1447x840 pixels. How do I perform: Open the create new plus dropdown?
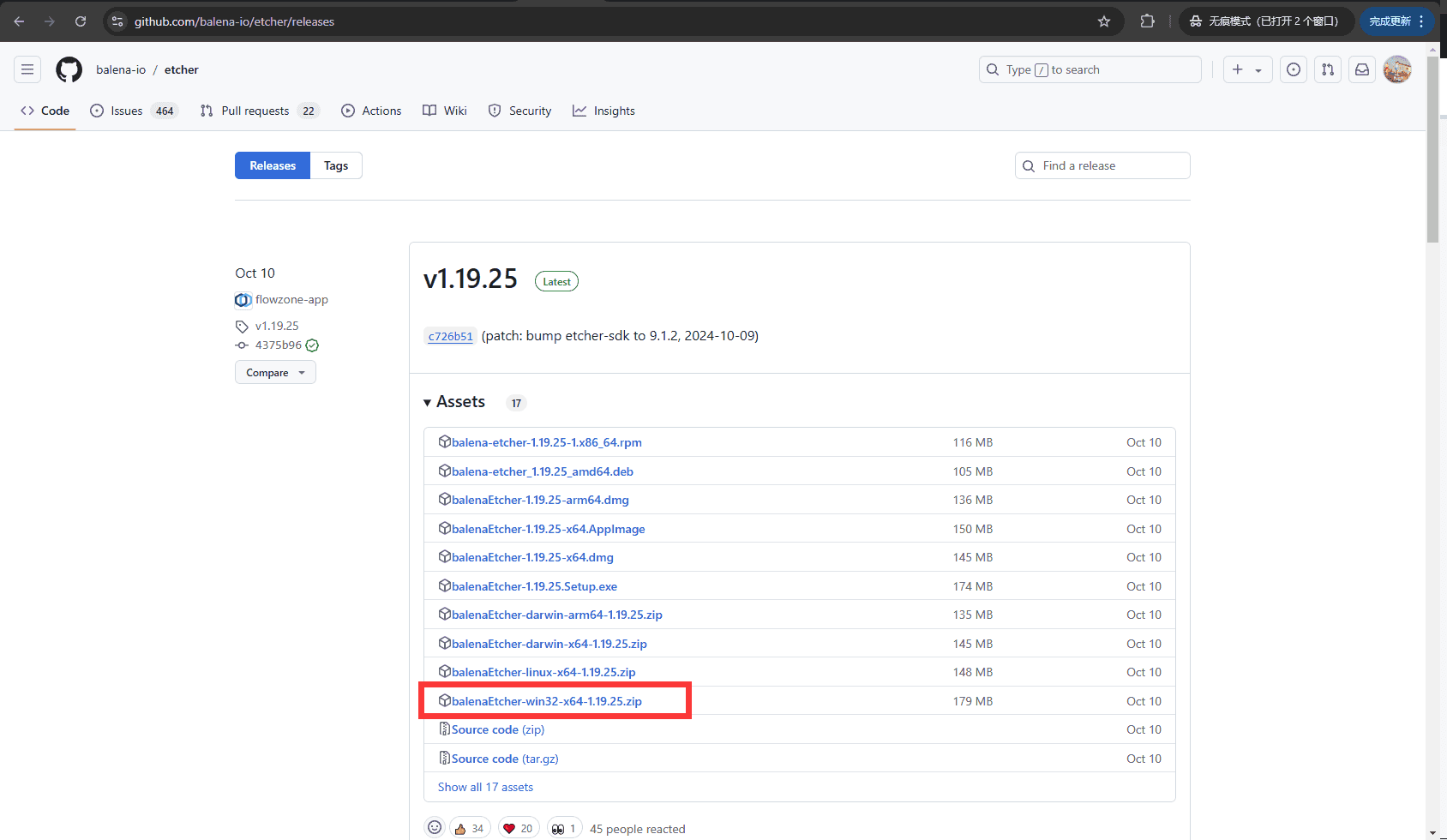(x=1247, y=69)
